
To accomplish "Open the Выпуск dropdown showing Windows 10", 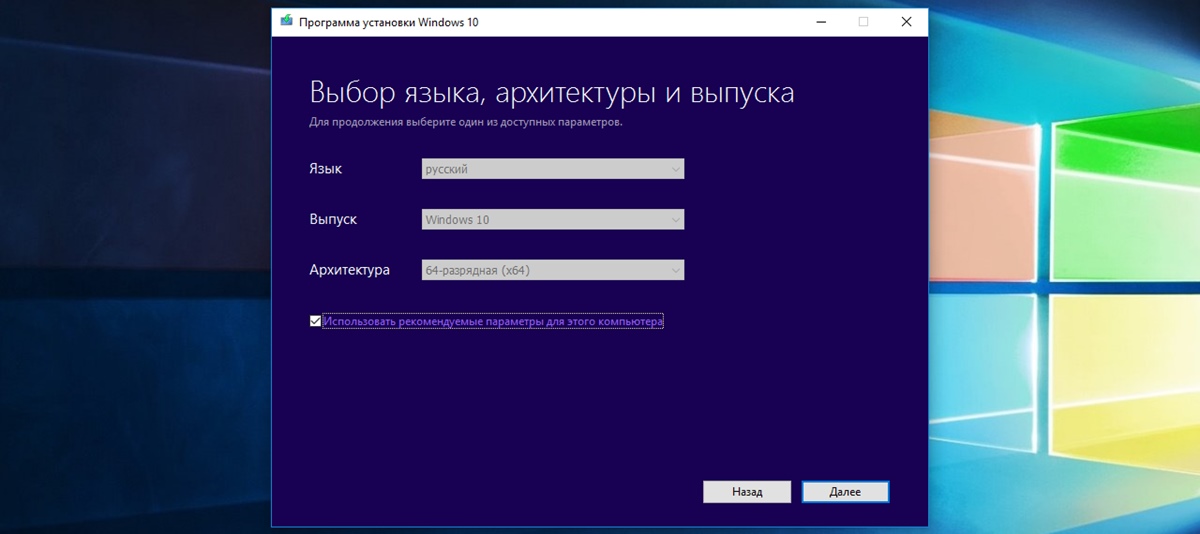I will tap(553, 219).
